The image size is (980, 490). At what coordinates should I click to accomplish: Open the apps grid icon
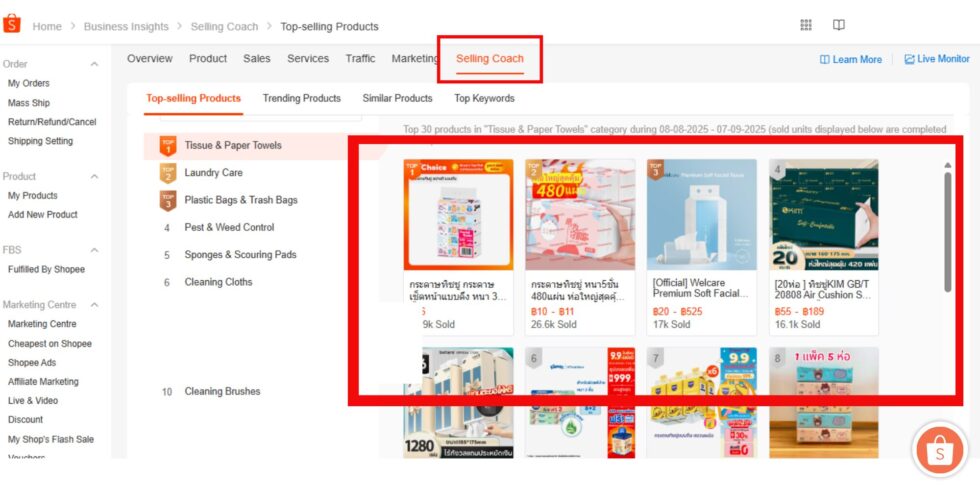(x=806, y=25)
